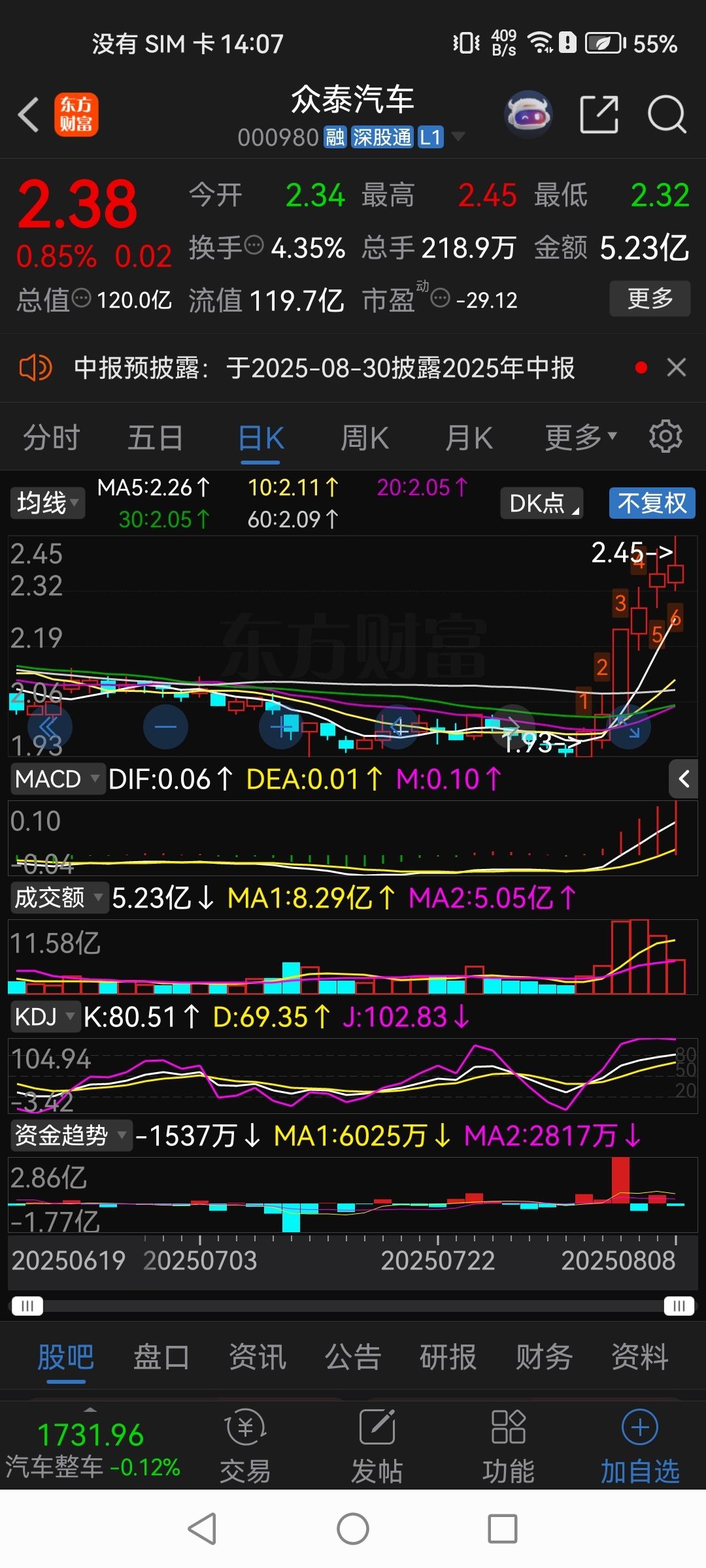Dismiss the 中报预披露 notice
Image resolution: width=706 pixels, height=1568 pixels.
(677, 367)
